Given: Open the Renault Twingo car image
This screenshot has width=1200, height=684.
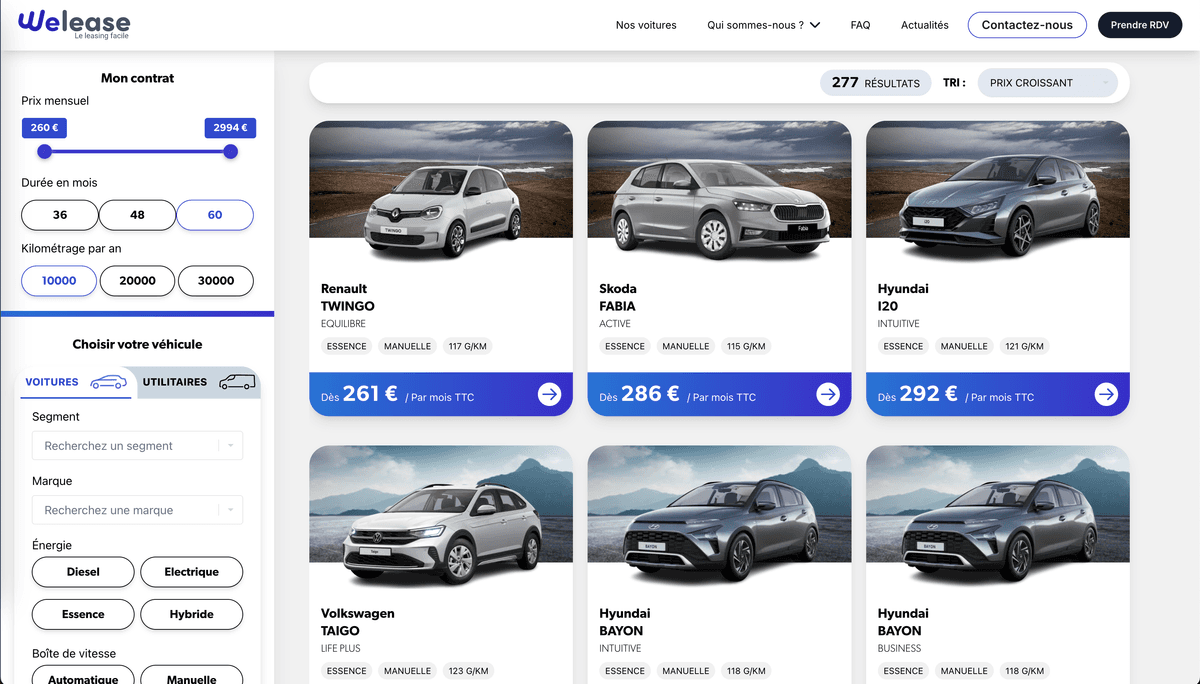Looking at the screenshot, I should coord(441,194).
